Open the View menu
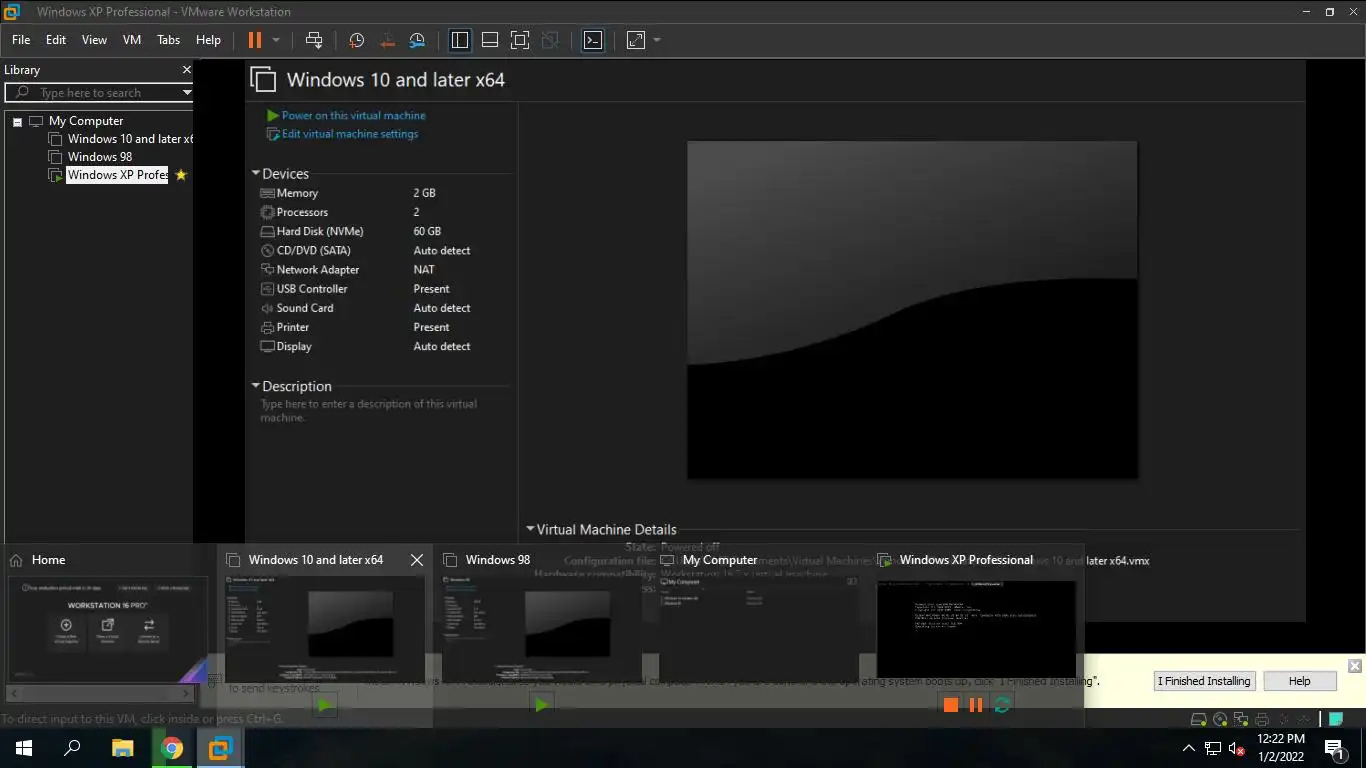This screenshot has height=768, width=1366. pos(94,40)
